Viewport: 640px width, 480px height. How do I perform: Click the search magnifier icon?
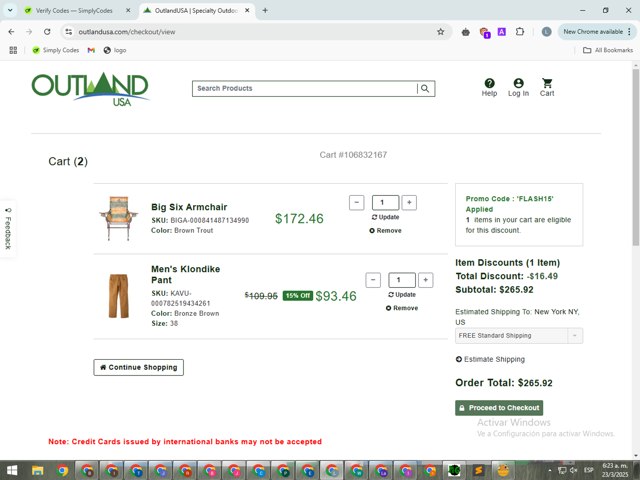pos(425,89)
